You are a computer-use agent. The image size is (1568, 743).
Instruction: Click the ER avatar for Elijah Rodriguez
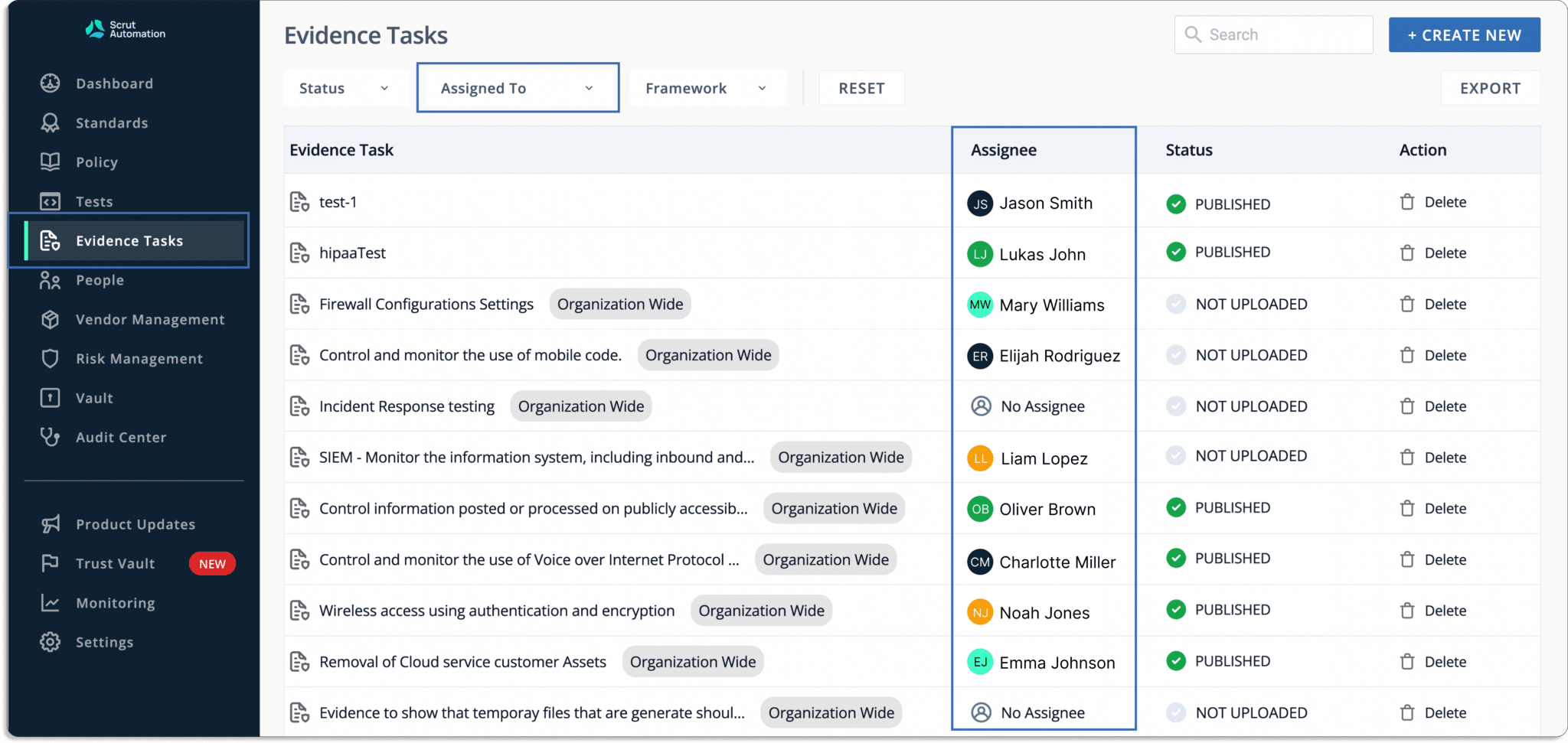click(980, 356)
